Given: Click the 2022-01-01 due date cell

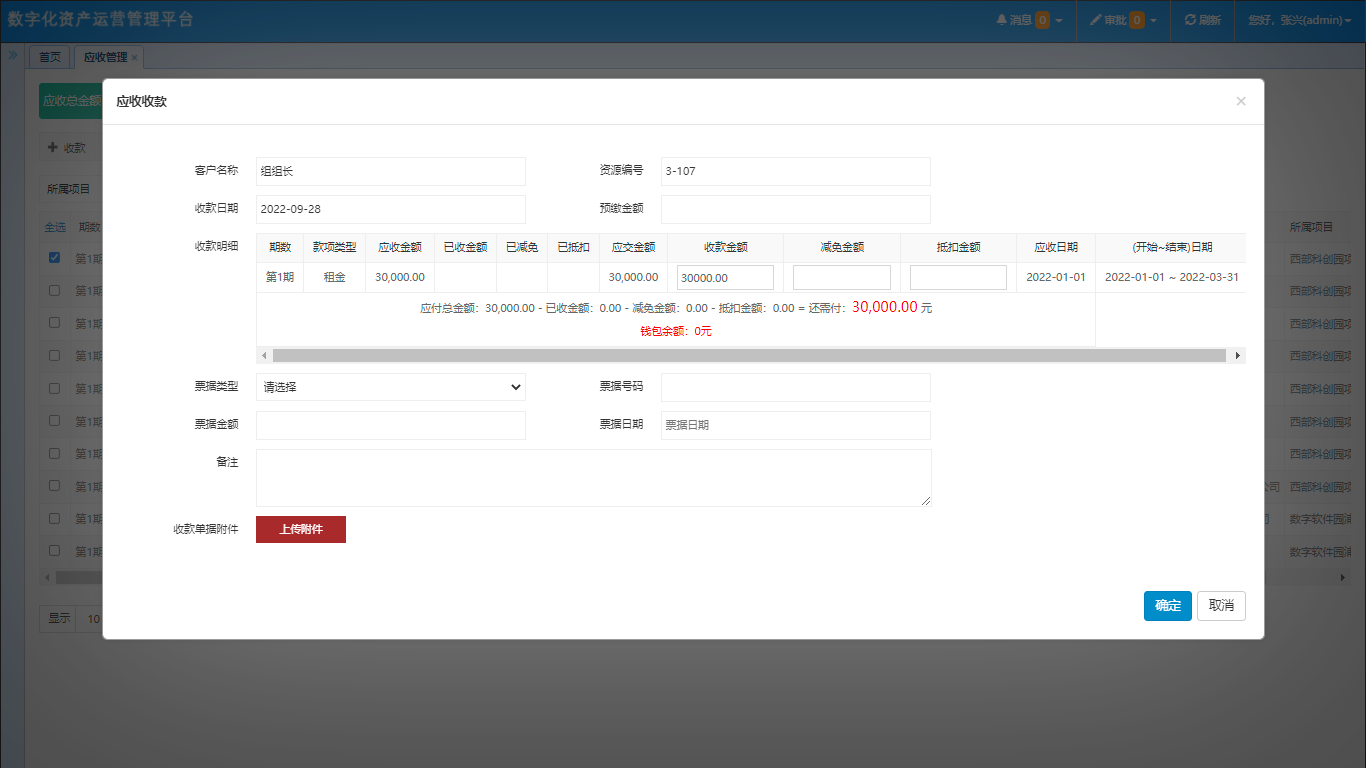Looking at the screenshot, I should pos(1056,277).
